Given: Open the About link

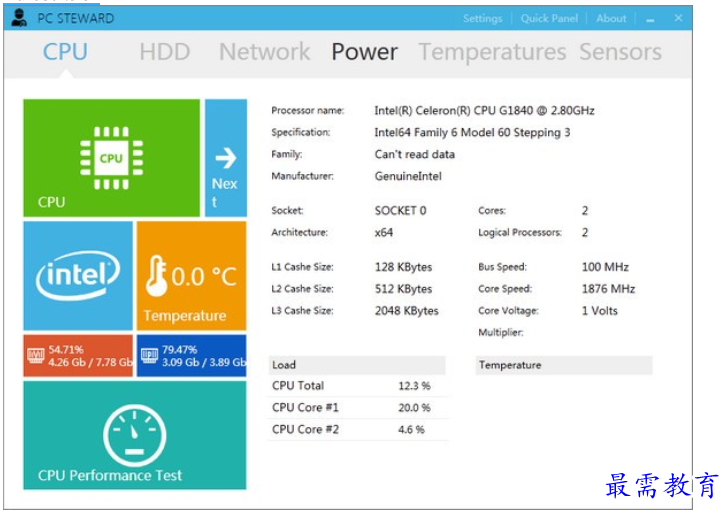Looking at the screenshot, I should click(x=611, y=19).
